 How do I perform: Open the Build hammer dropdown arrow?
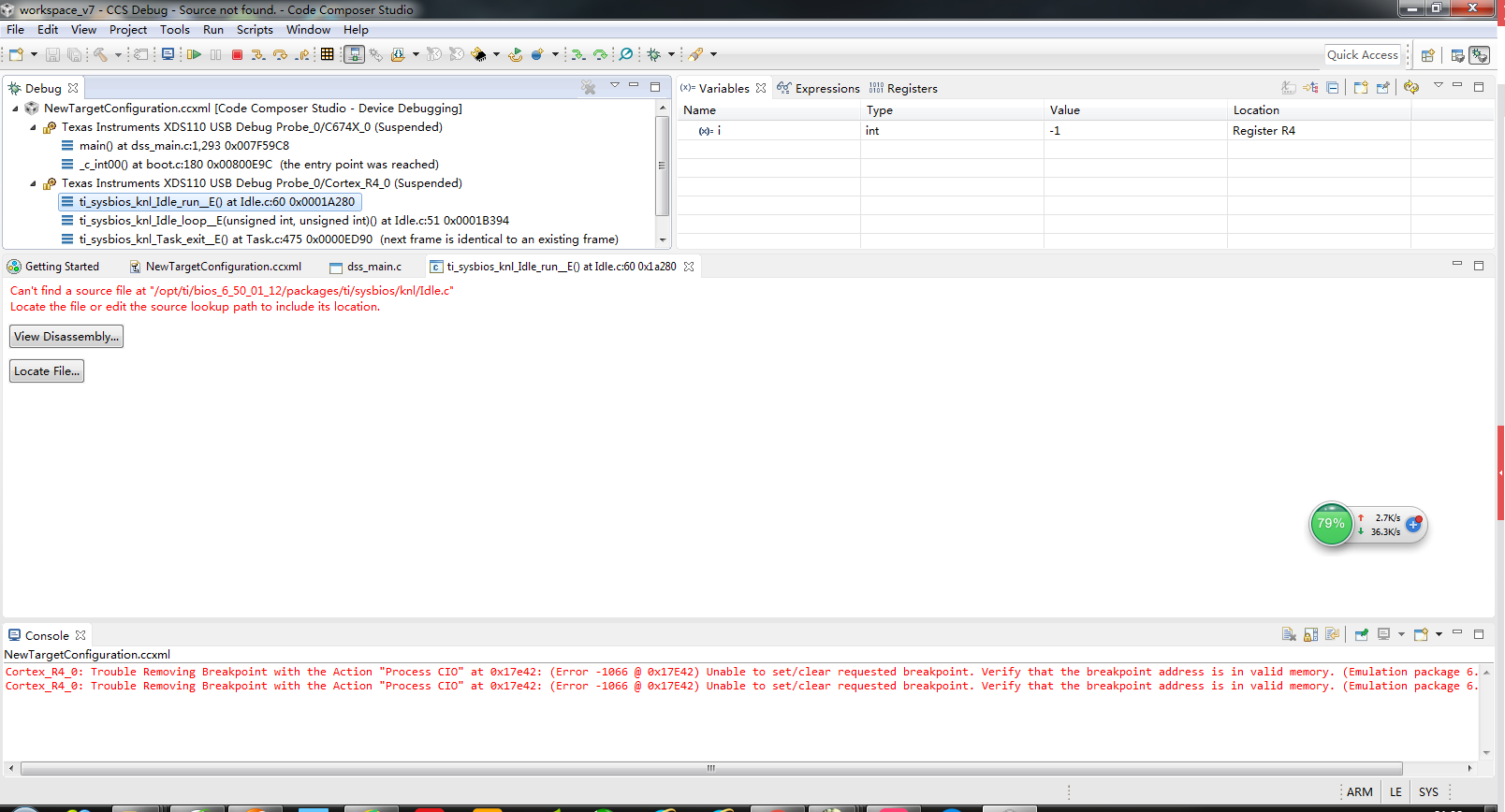coord(118,54)
